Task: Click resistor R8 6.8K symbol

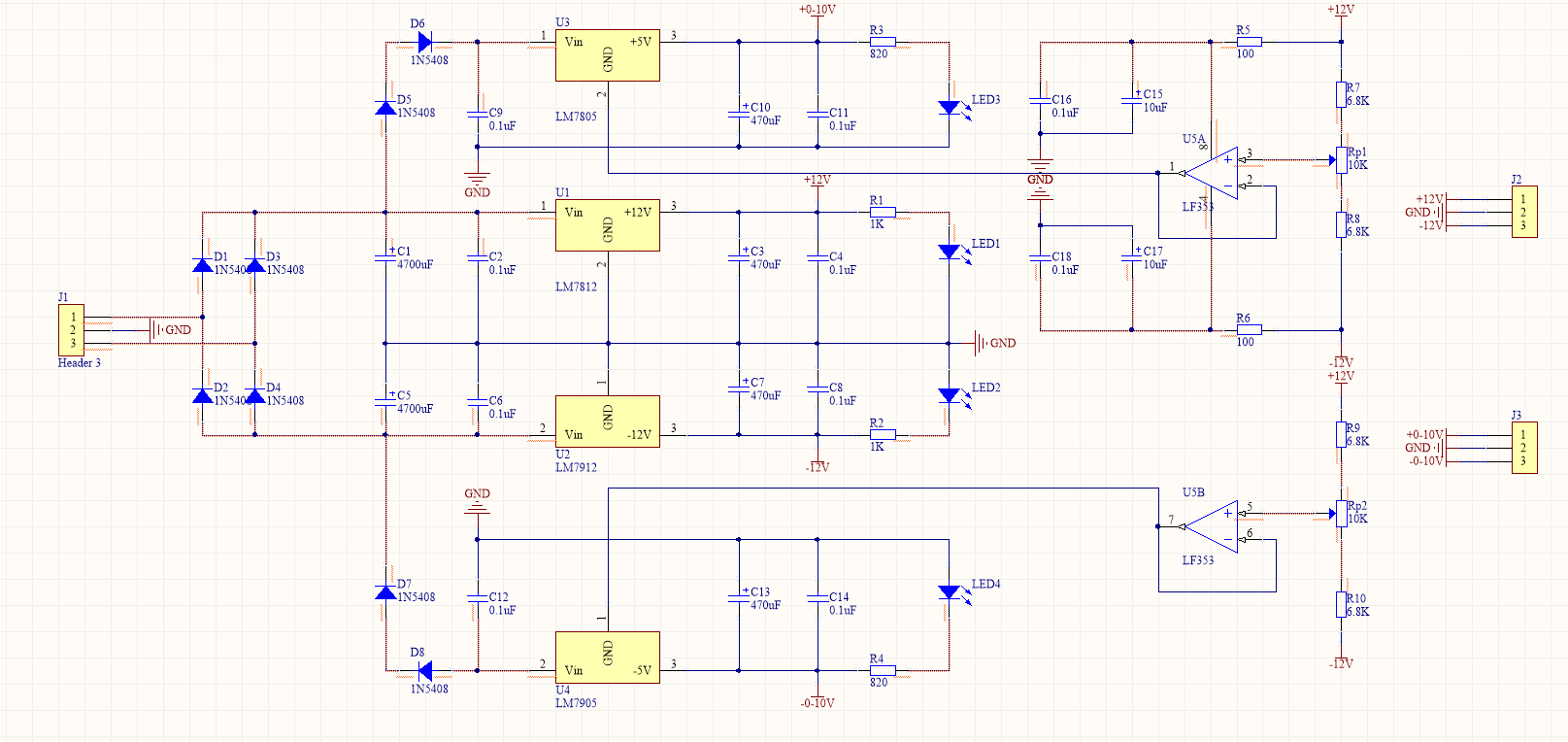Action: click(x=1341, y=225)
